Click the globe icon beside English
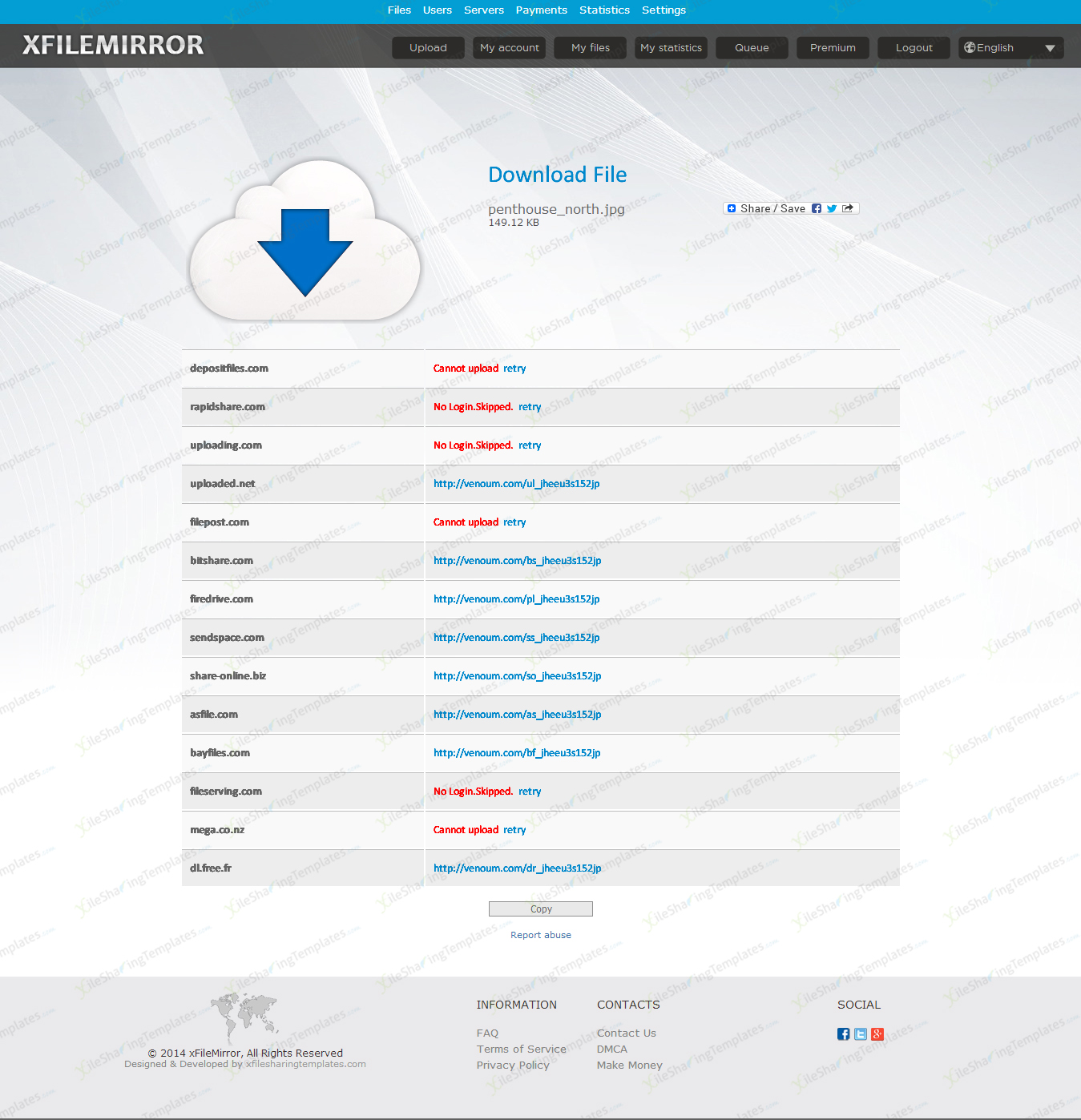Viewport: 1081px width, 1120px height. pyautogui.click(x=970, y=47)
